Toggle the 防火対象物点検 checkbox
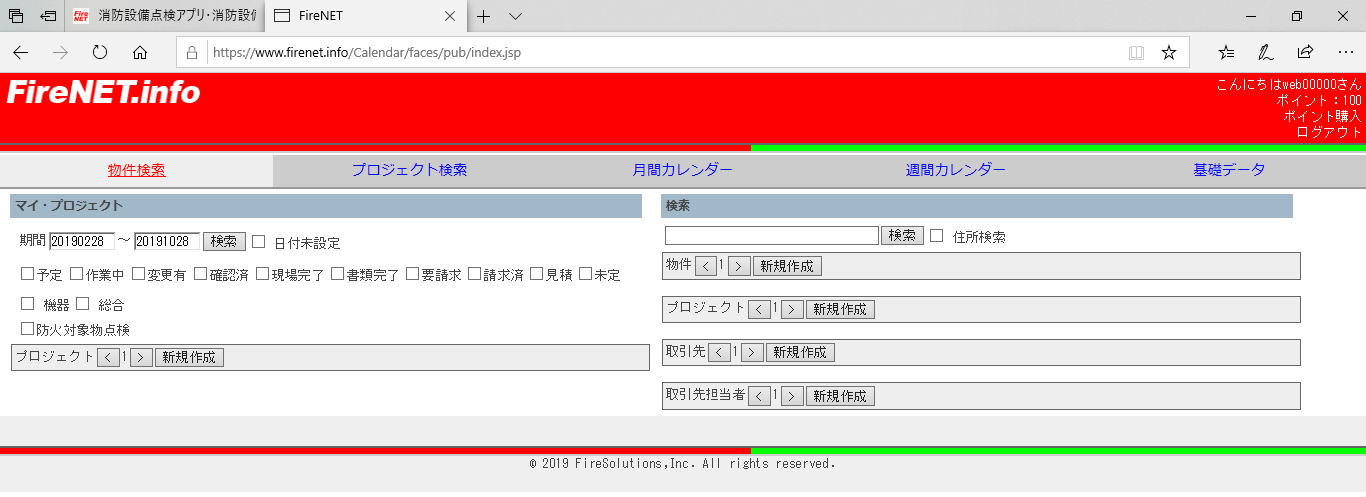 click(28, 329)
